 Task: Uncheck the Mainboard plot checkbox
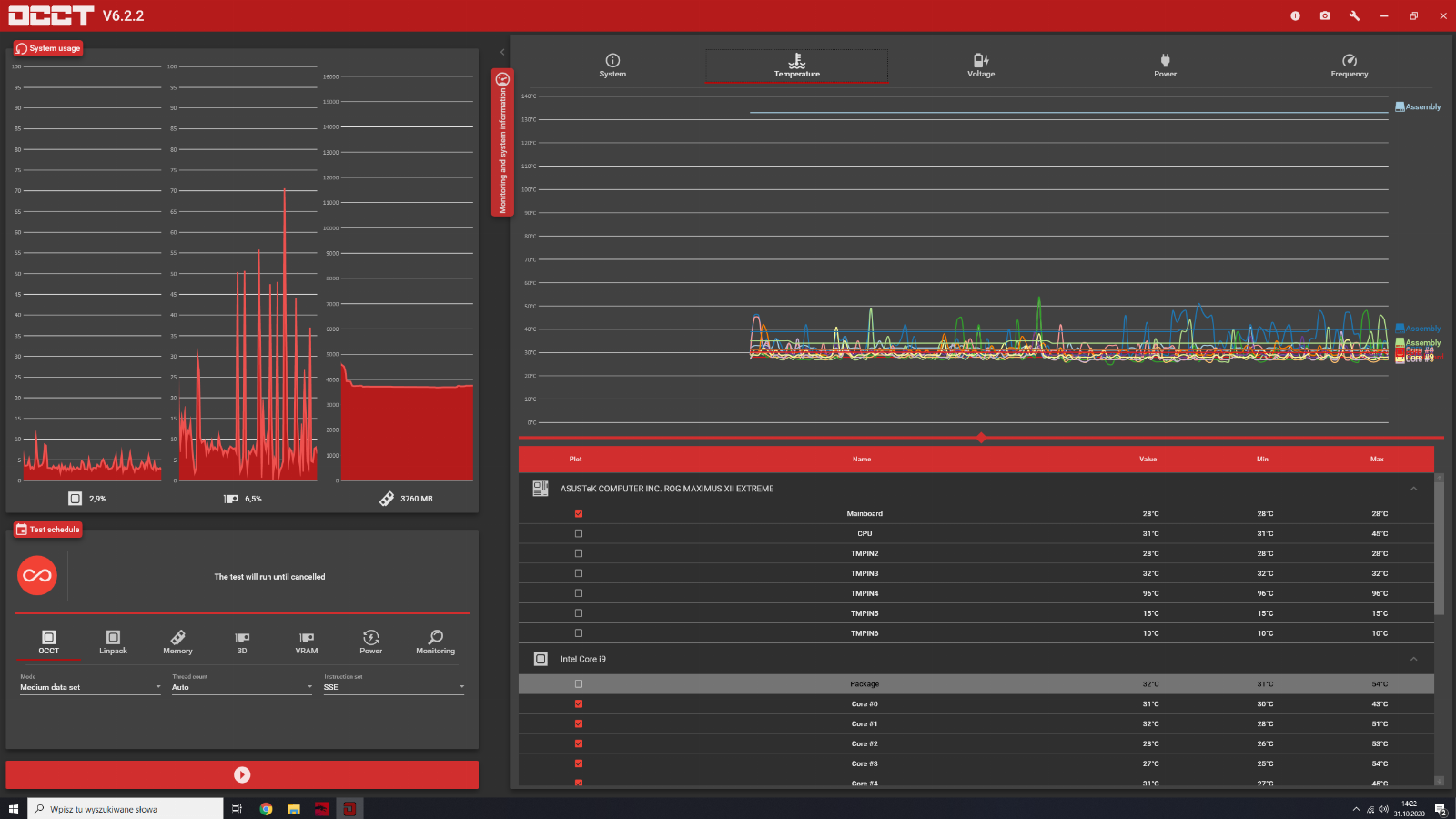579,513
